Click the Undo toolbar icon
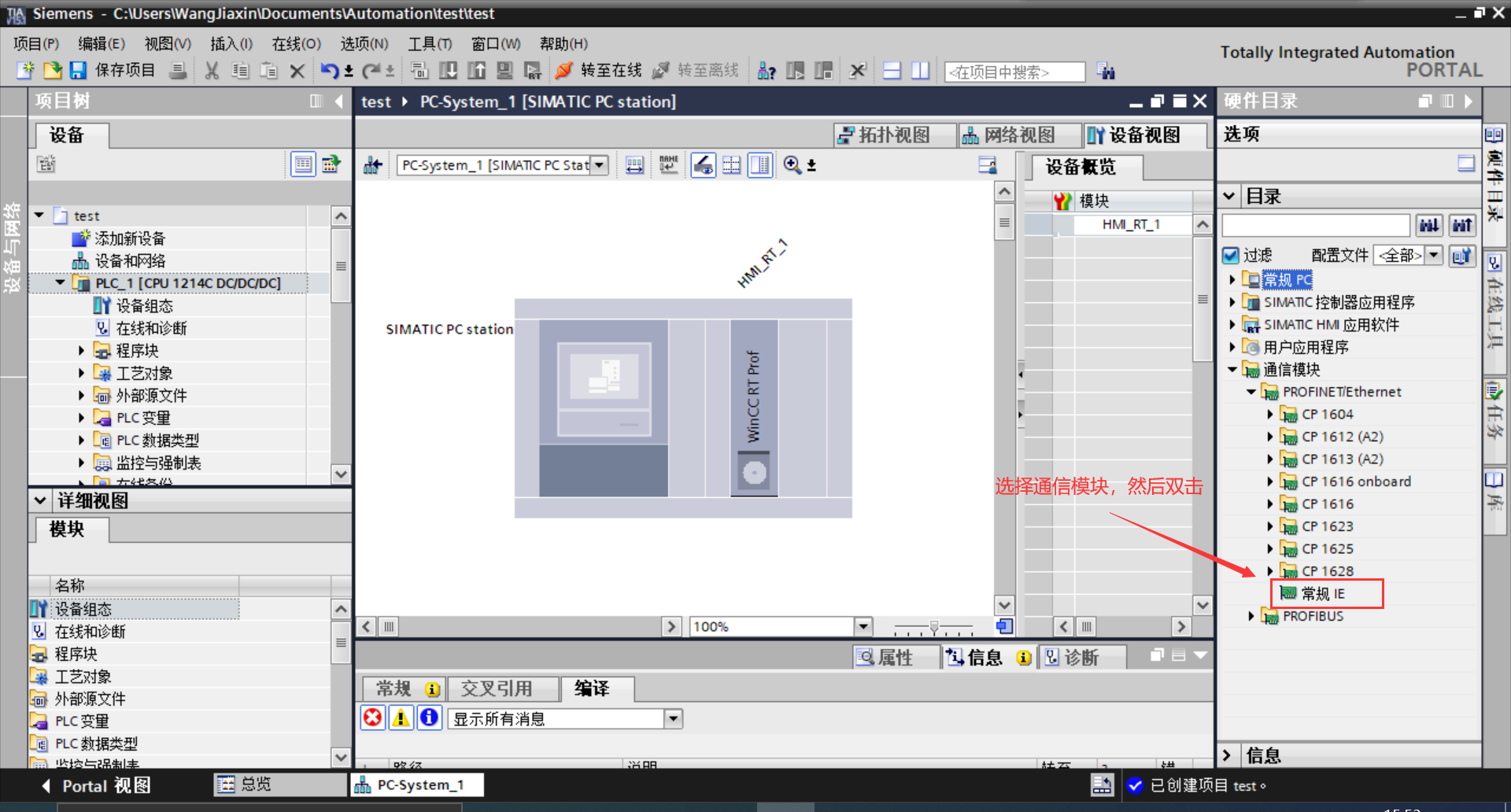 331,71
